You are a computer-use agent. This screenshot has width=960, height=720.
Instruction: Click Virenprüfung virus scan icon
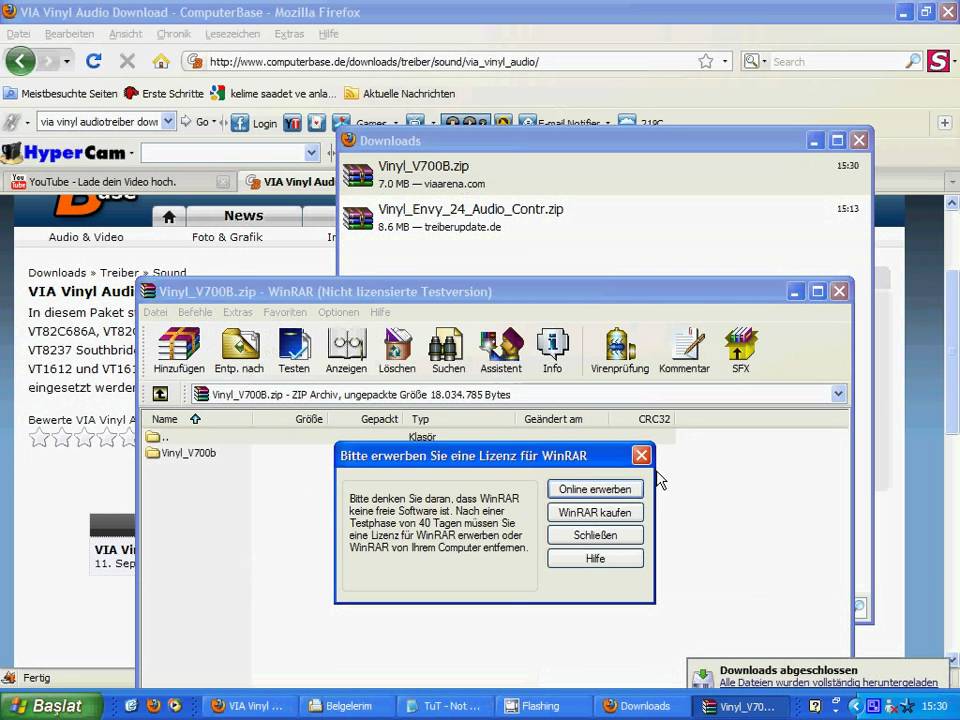[620, 350]
